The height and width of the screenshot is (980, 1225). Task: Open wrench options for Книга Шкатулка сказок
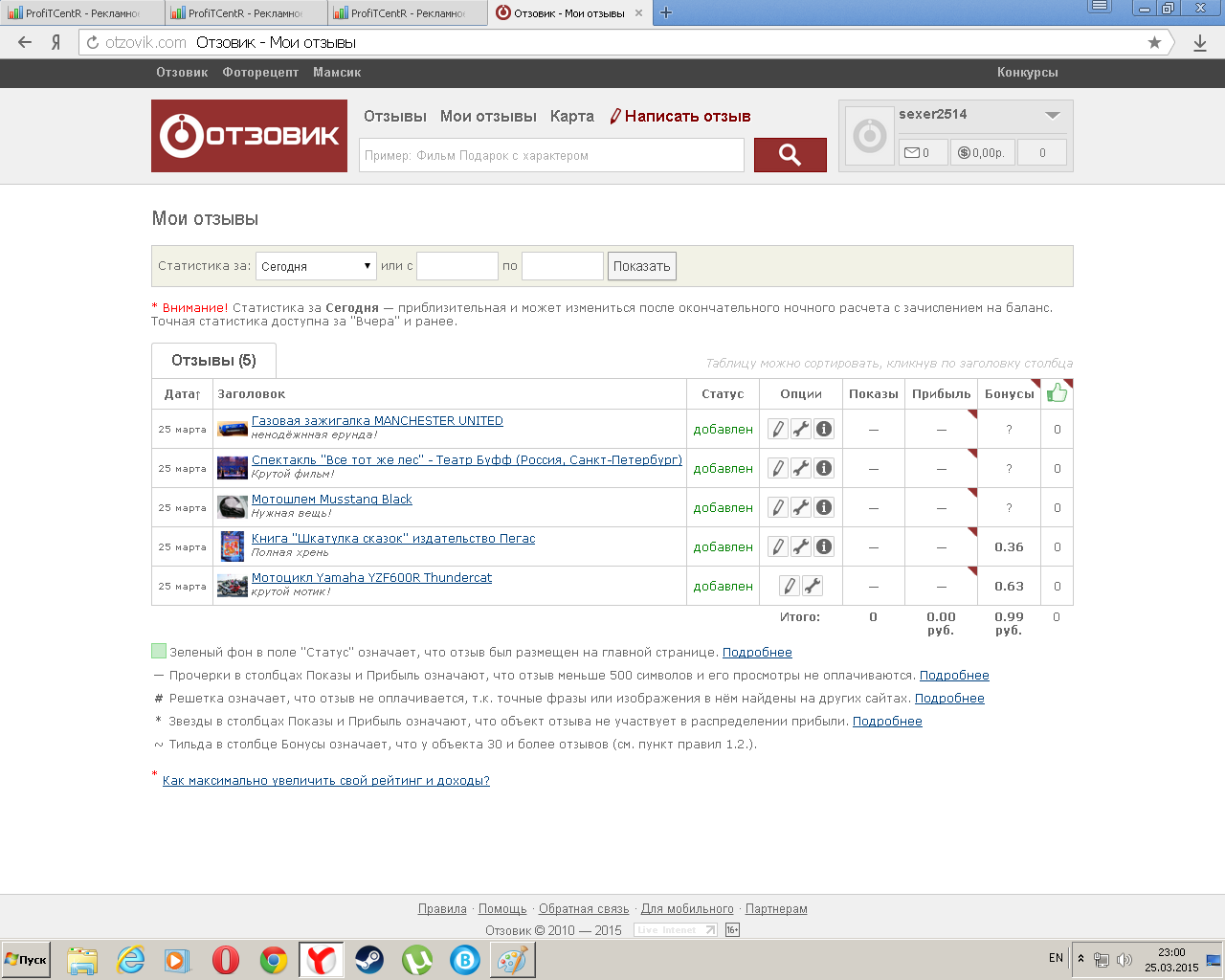(801, 546)
